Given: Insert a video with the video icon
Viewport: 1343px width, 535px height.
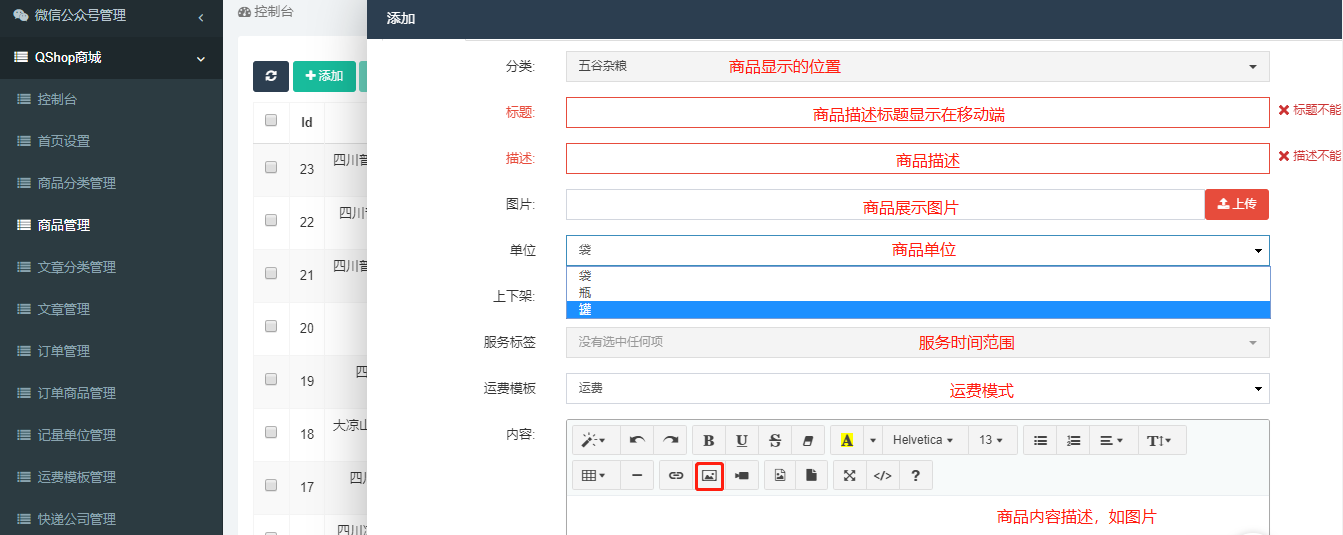Looking at the screenshot, I should pos(741,476).
